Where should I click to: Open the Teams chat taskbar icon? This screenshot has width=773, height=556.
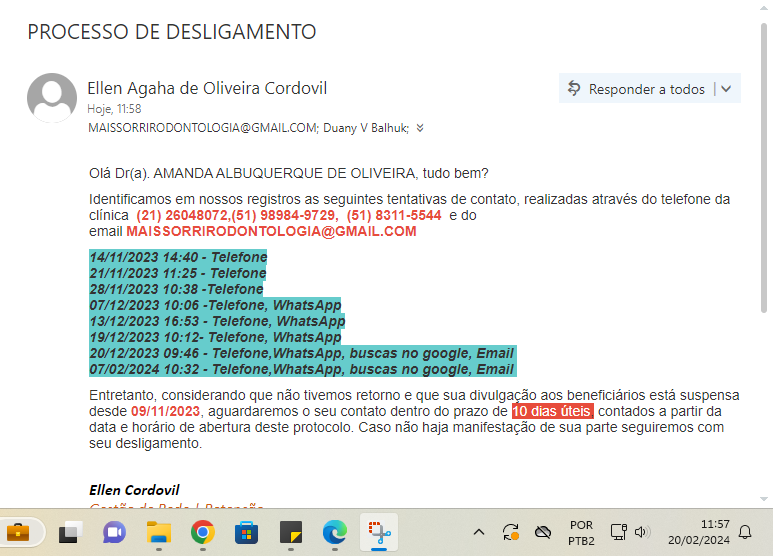114,532
